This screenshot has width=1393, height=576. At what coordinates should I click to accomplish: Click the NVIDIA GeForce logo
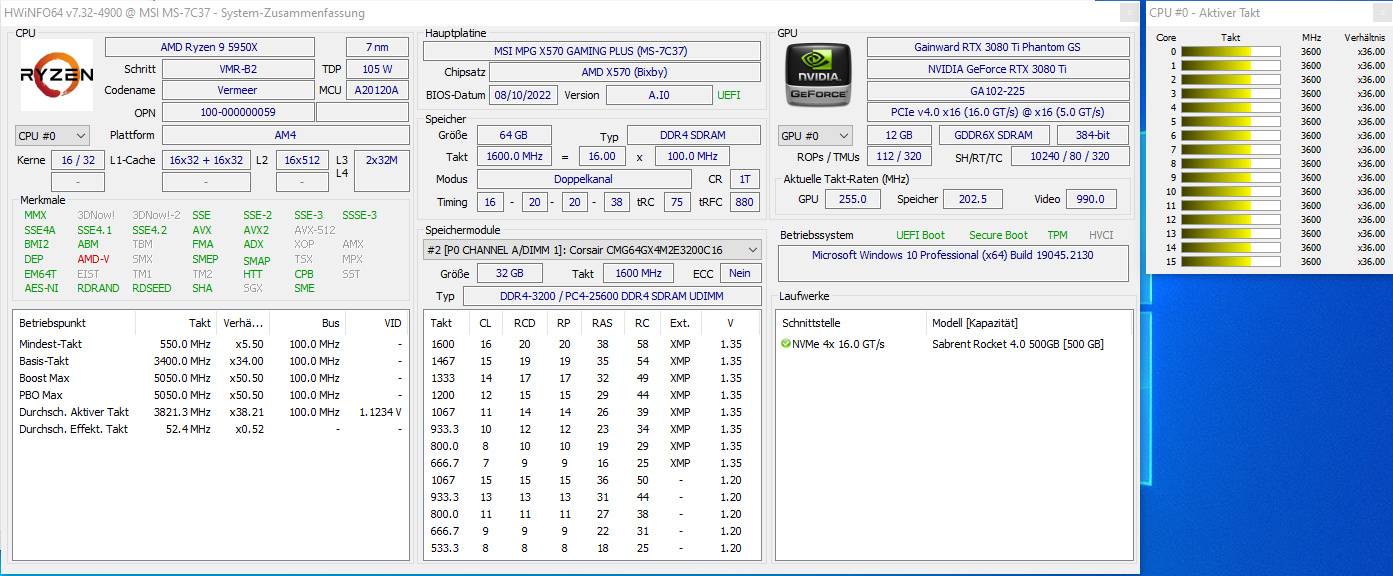tap(819, 75)
